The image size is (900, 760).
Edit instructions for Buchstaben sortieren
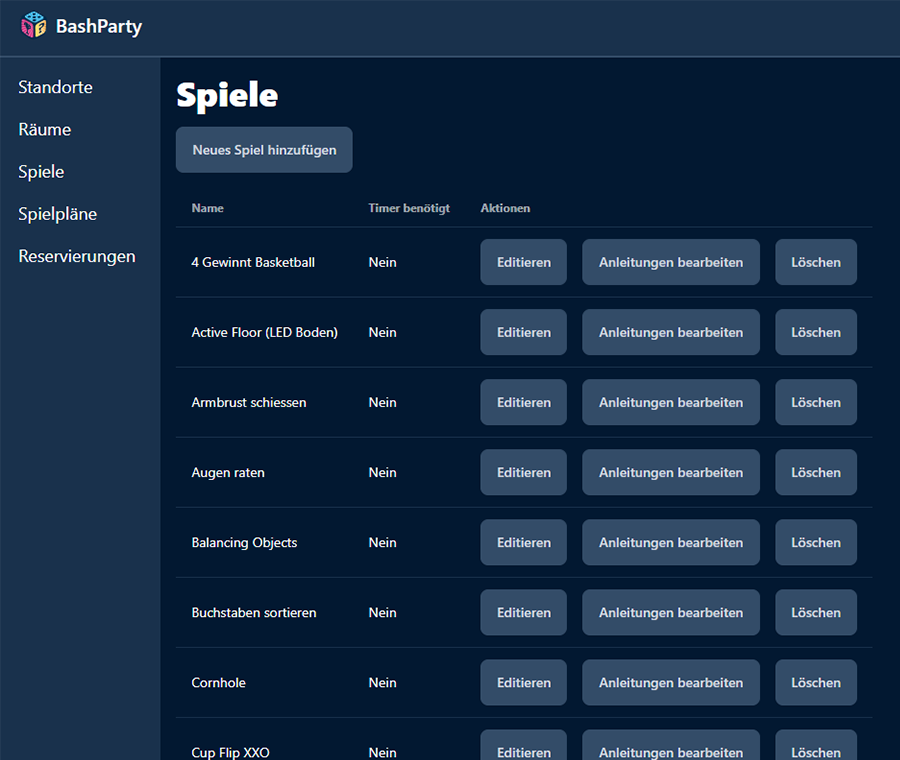click(x=670, y=612)
